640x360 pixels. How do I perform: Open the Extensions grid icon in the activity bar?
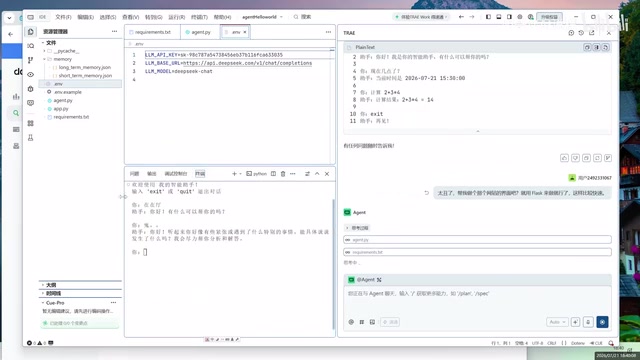click(31, 123)
